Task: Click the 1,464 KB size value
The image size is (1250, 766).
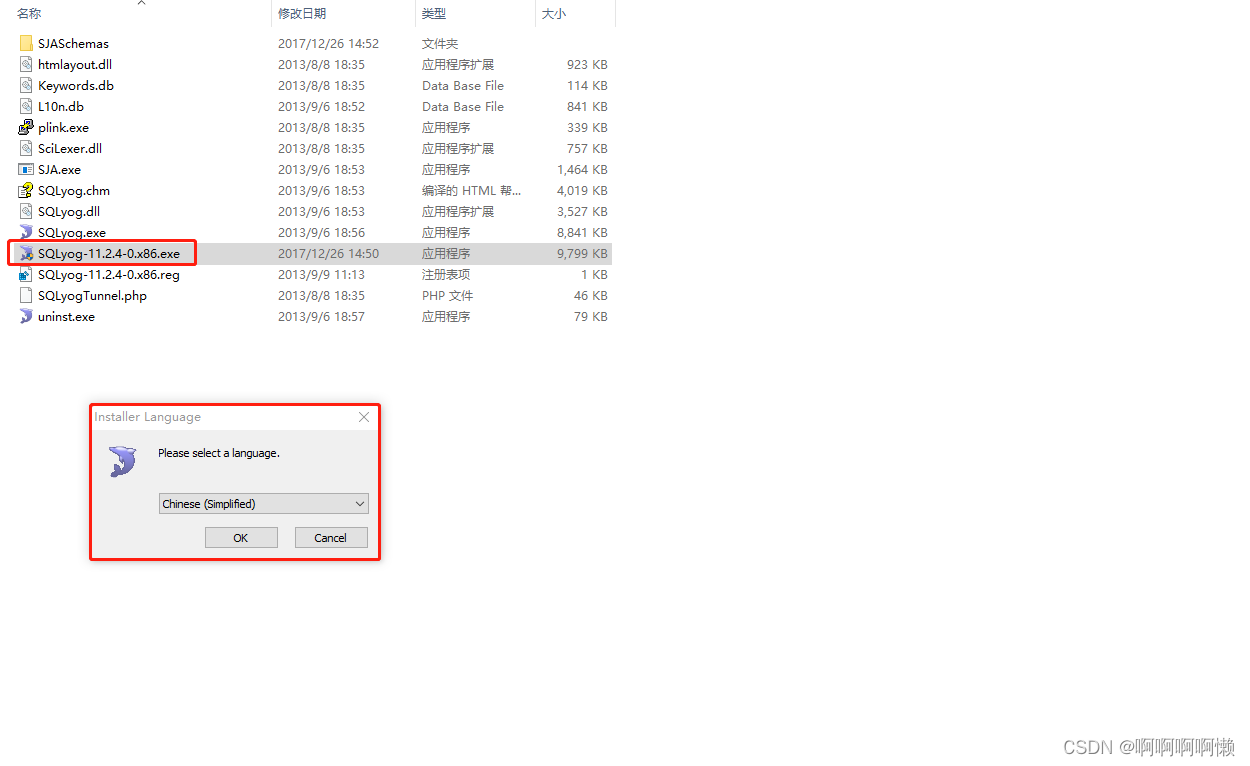Action: (x=583, y=169)
